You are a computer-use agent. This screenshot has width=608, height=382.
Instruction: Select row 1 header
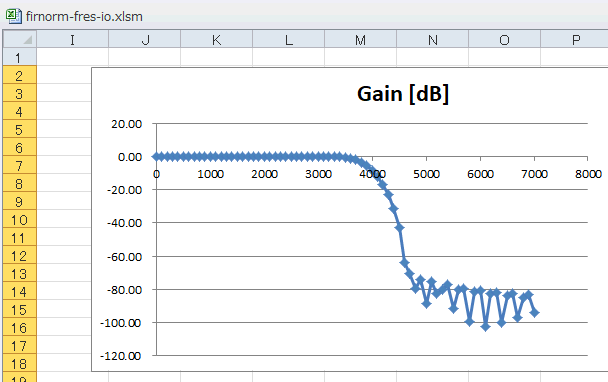tap(19, 57)
